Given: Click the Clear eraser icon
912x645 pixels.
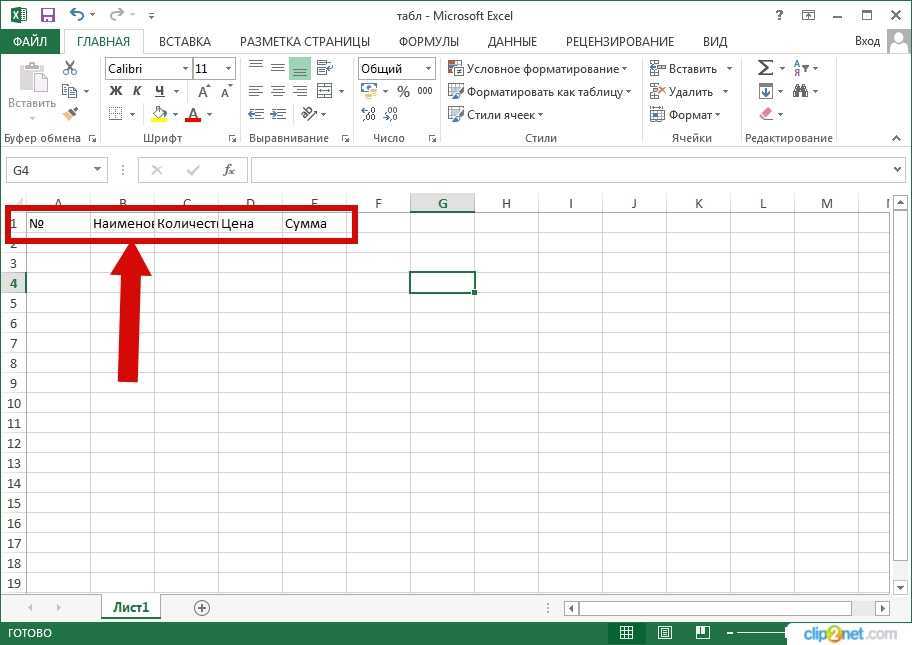Looking at the screenshot, I should click(766, 113).
